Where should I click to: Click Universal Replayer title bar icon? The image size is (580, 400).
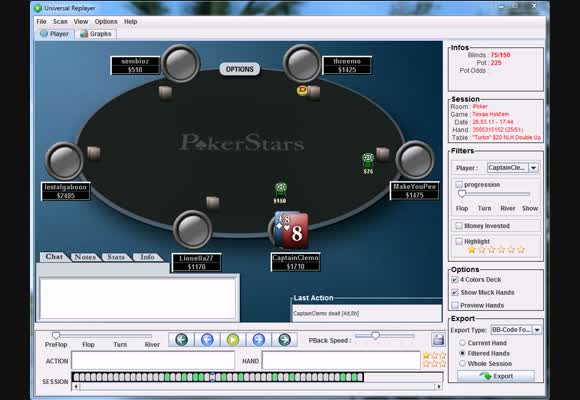coord(37,8)
